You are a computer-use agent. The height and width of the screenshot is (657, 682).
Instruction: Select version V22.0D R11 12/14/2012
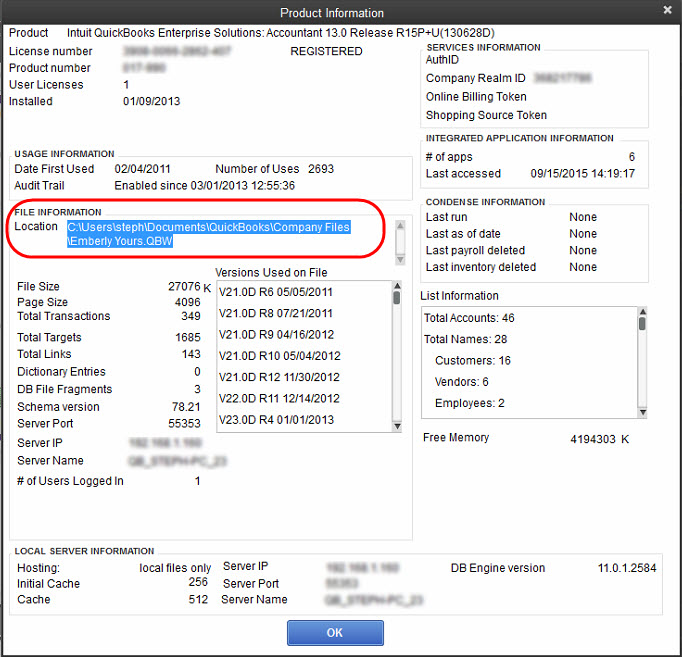coord(280,398)
